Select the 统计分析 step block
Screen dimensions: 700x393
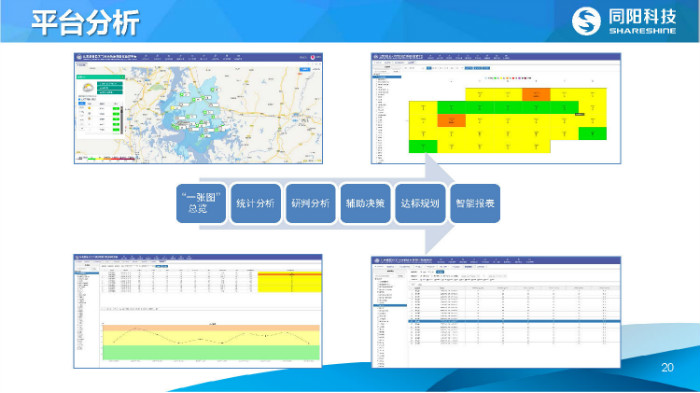256,203
